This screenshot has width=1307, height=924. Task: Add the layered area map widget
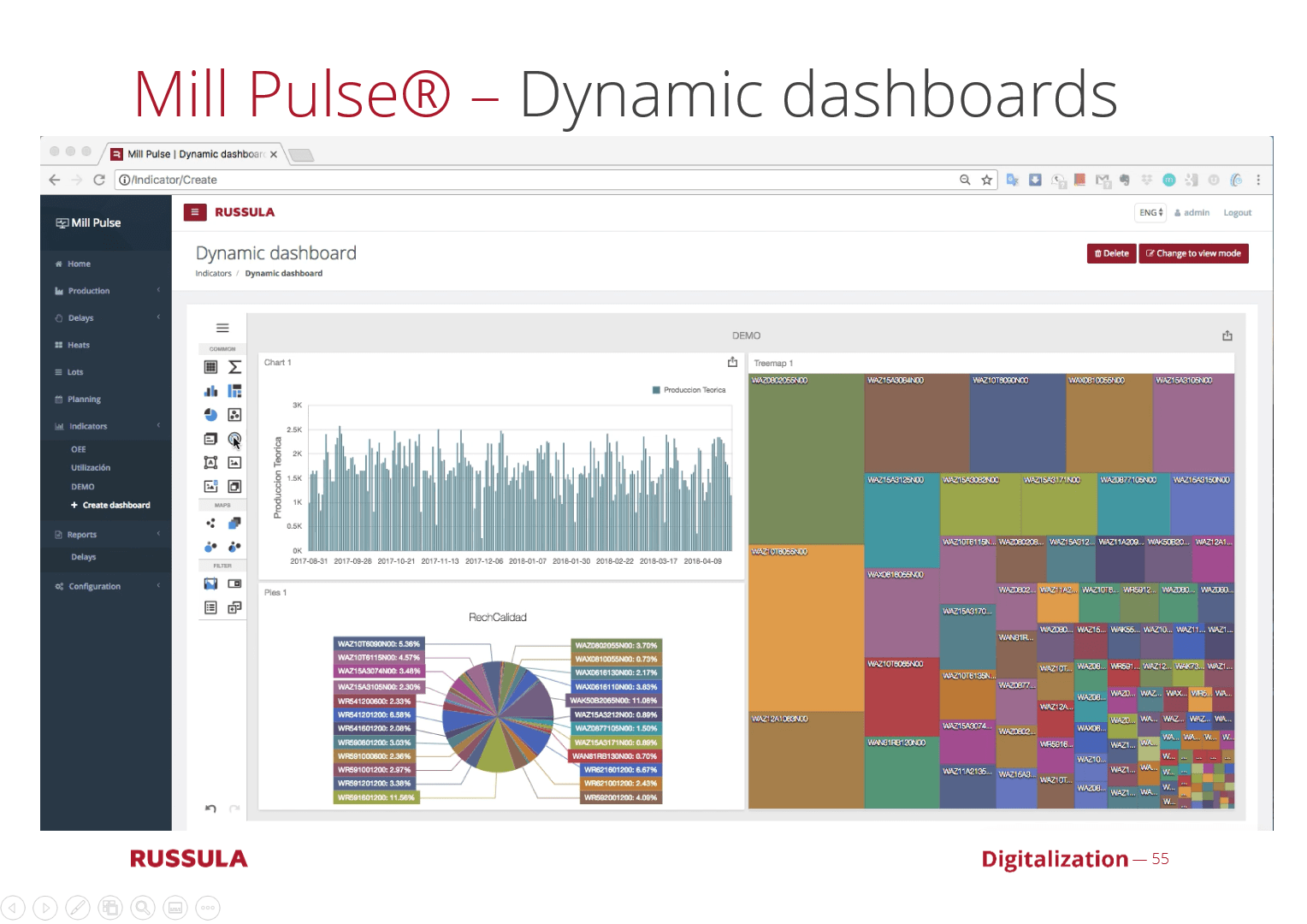234,523
